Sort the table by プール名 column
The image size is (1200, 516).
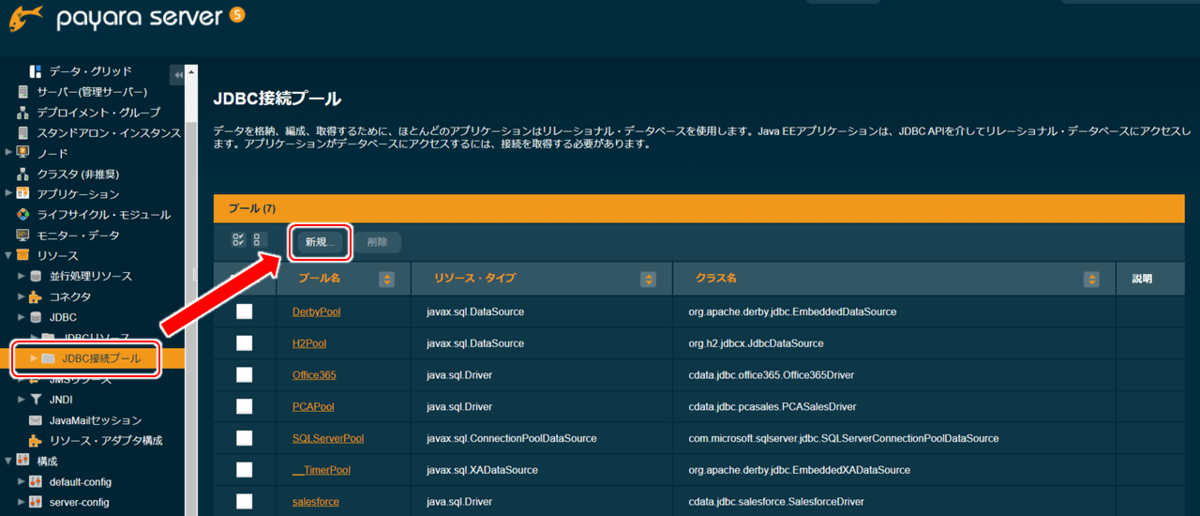tap(386, 279)
